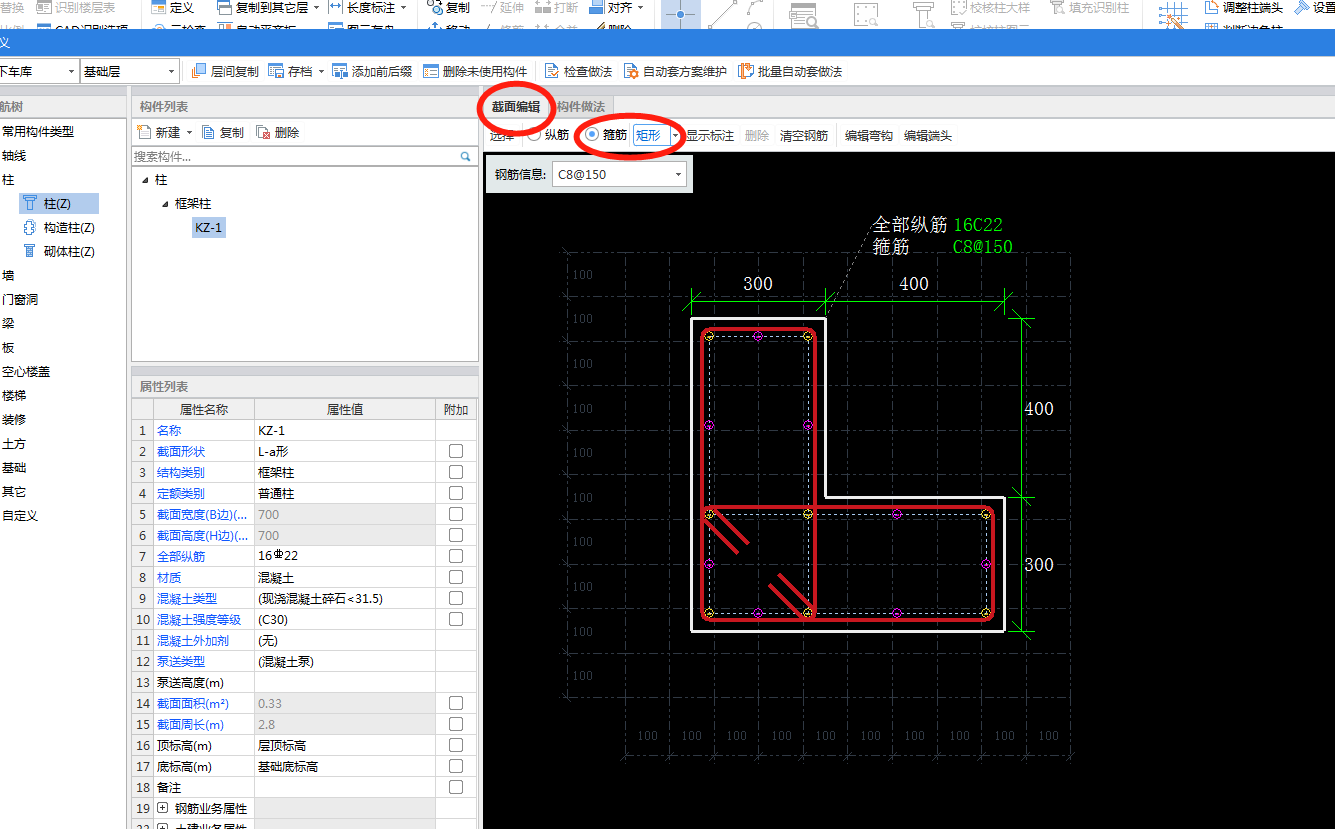Click 编辑弯钩 edit hook button
This screenshot has height=829, width=1335.
click(x=869, y=135)
